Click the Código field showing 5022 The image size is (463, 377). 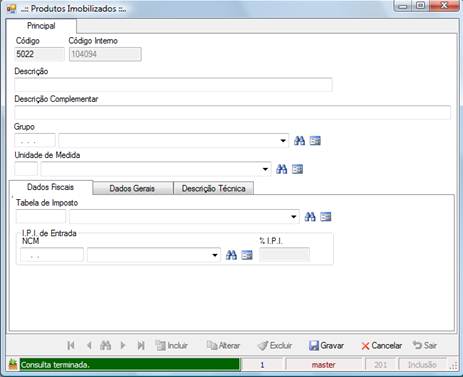[39, 54]
